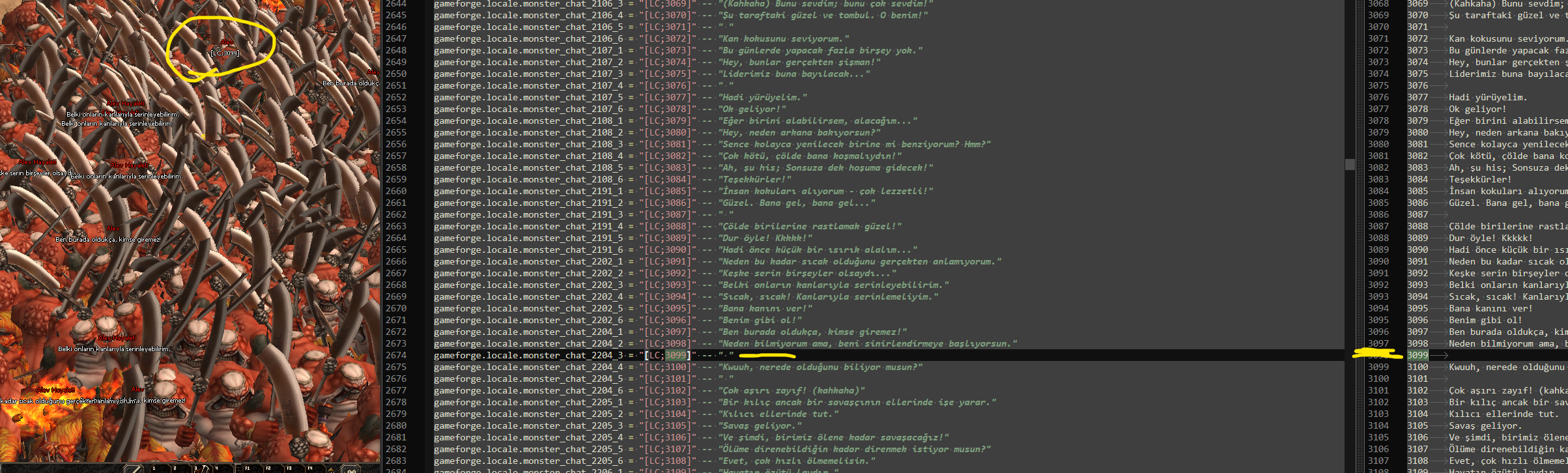Click the key monster_chat_2202_1
The image size is (1568, 473).
528,261
